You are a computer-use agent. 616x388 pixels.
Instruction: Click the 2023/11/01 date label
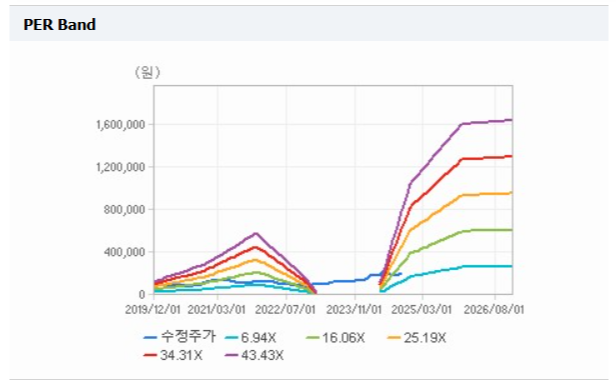point(354,309)
